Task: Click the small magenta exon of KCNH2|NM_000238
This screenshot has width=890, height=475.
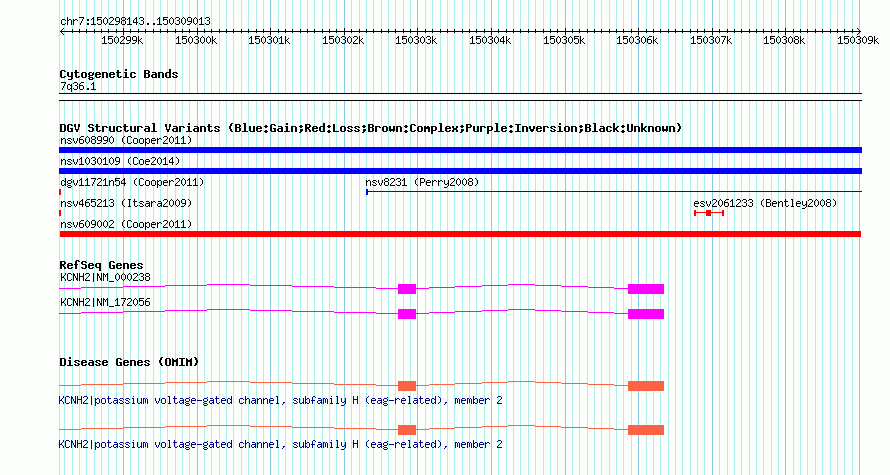Action: [x=407, y=289]
